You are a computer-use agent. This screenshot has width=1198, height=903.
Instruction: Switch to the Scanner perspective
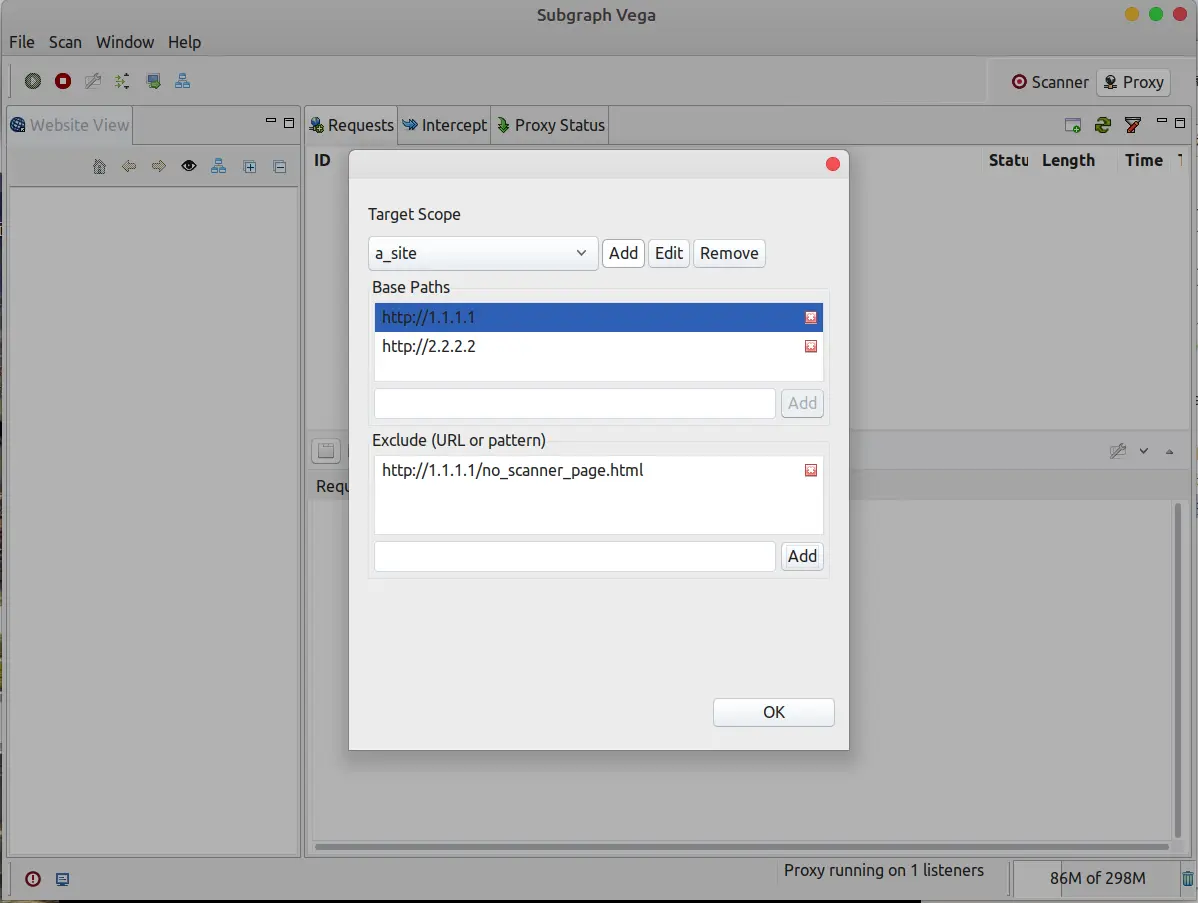[x=1050, y=82]
